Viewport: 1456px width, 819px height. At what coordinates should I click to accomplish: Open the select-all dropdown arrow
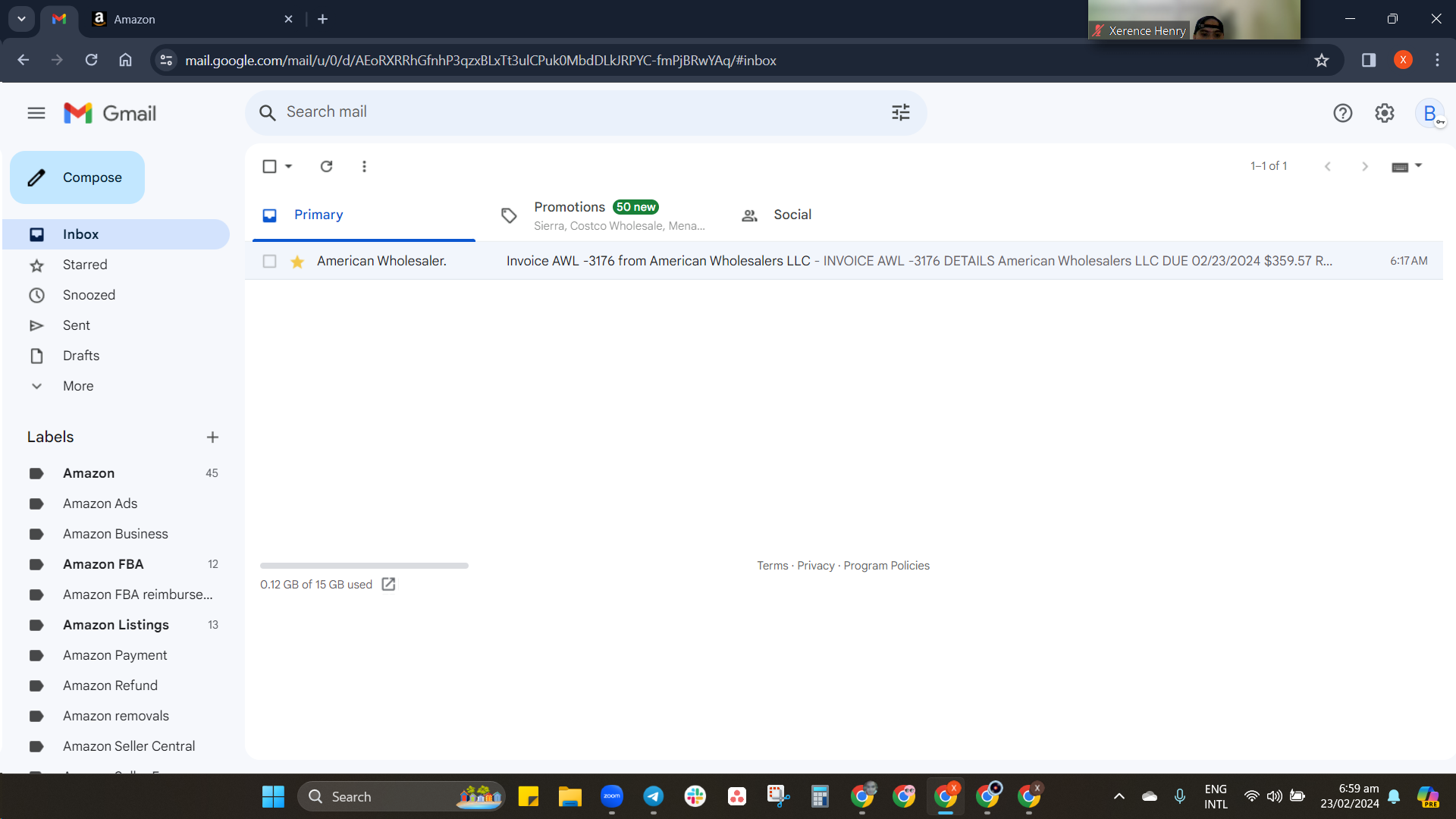coord(288,166)
